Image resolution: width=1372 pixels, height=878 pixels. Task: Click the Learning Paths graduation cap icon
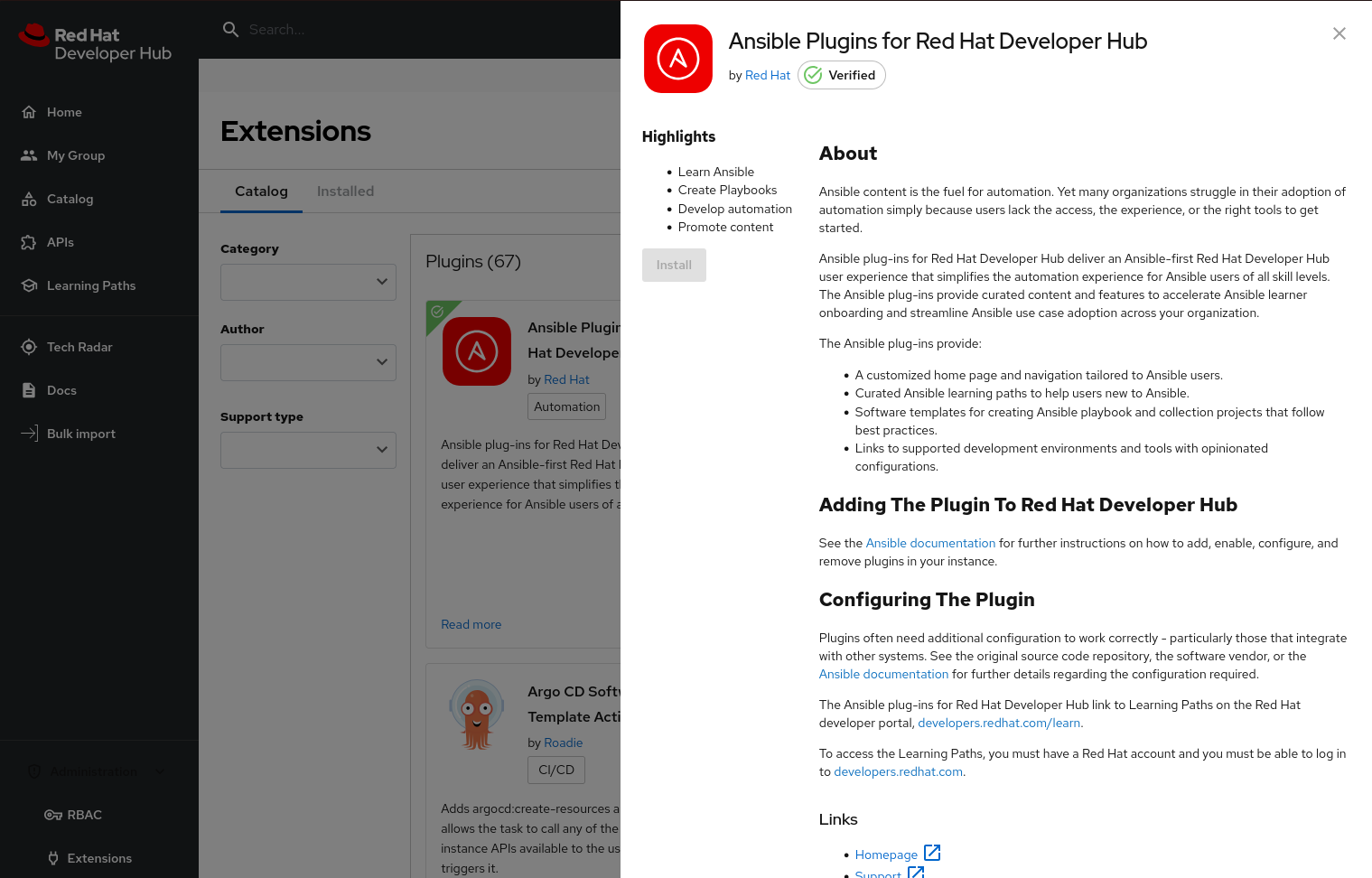[29, 285]
